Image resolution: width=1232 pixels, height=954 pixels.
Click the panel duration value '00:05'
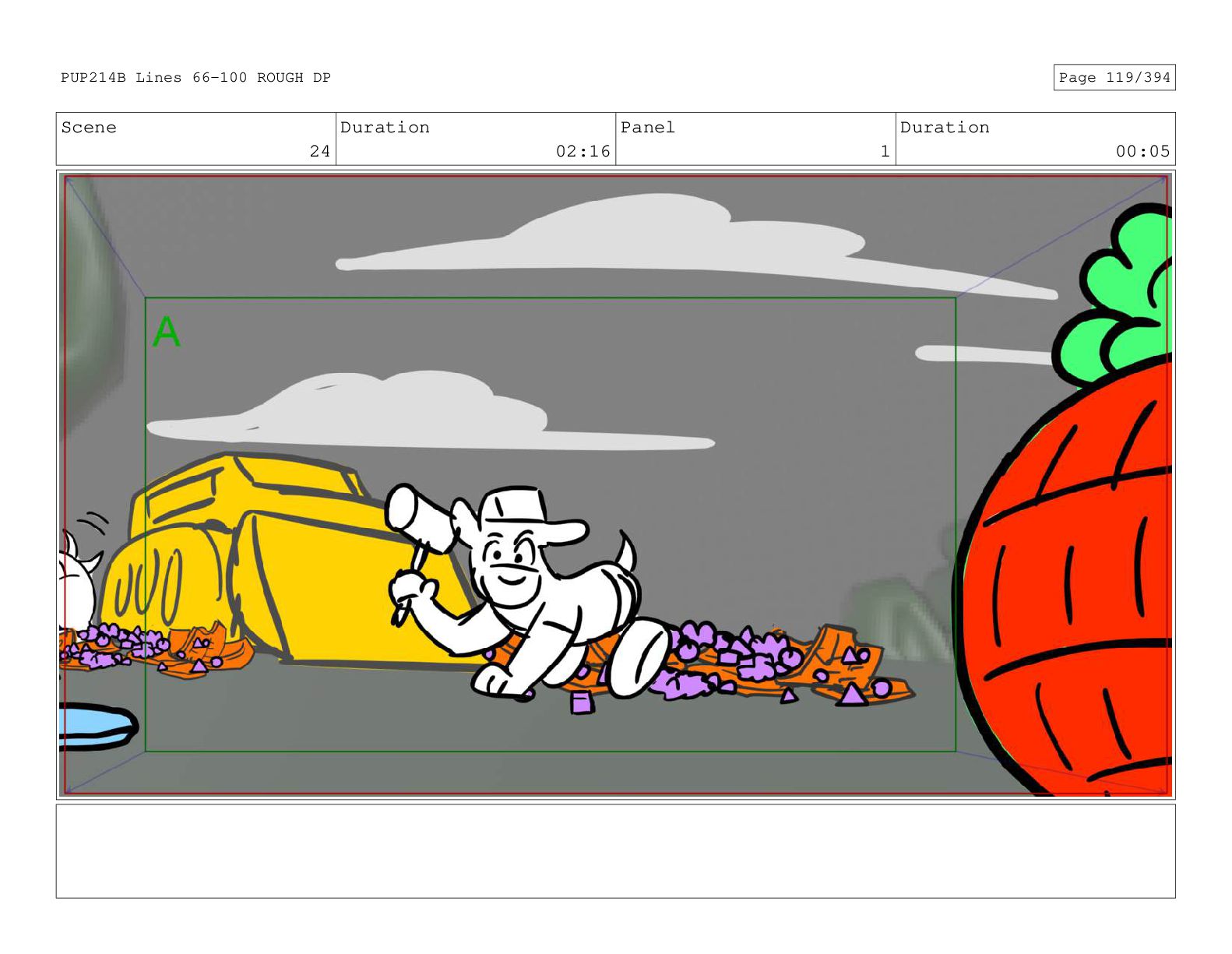tap(1142, 151)
